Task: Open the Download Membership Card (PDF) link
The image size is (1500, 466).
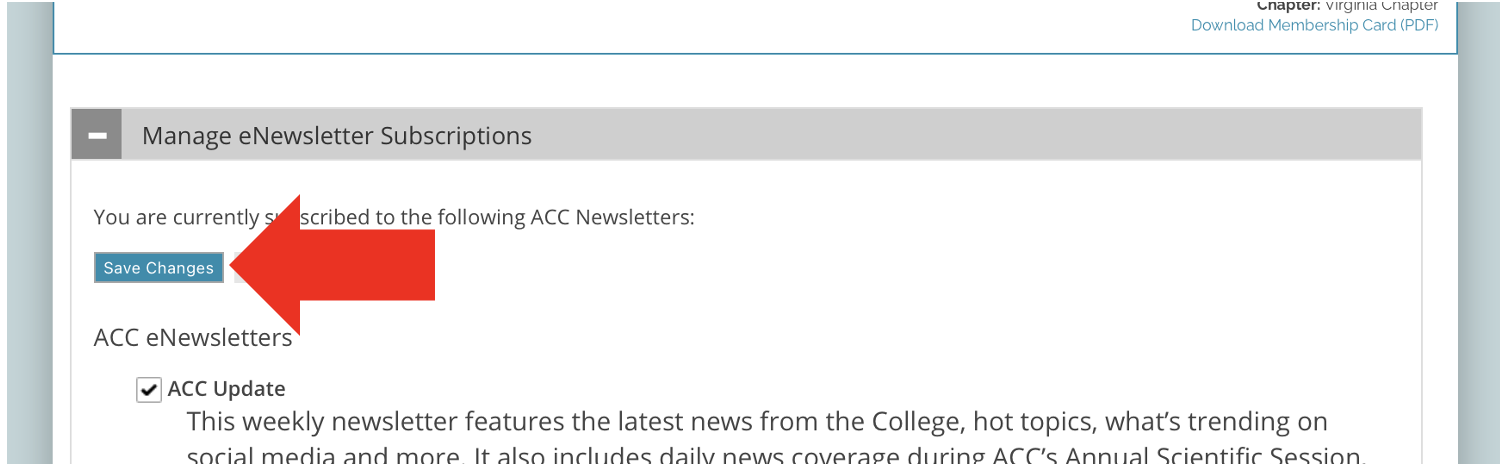Action: coord(1314,25)
